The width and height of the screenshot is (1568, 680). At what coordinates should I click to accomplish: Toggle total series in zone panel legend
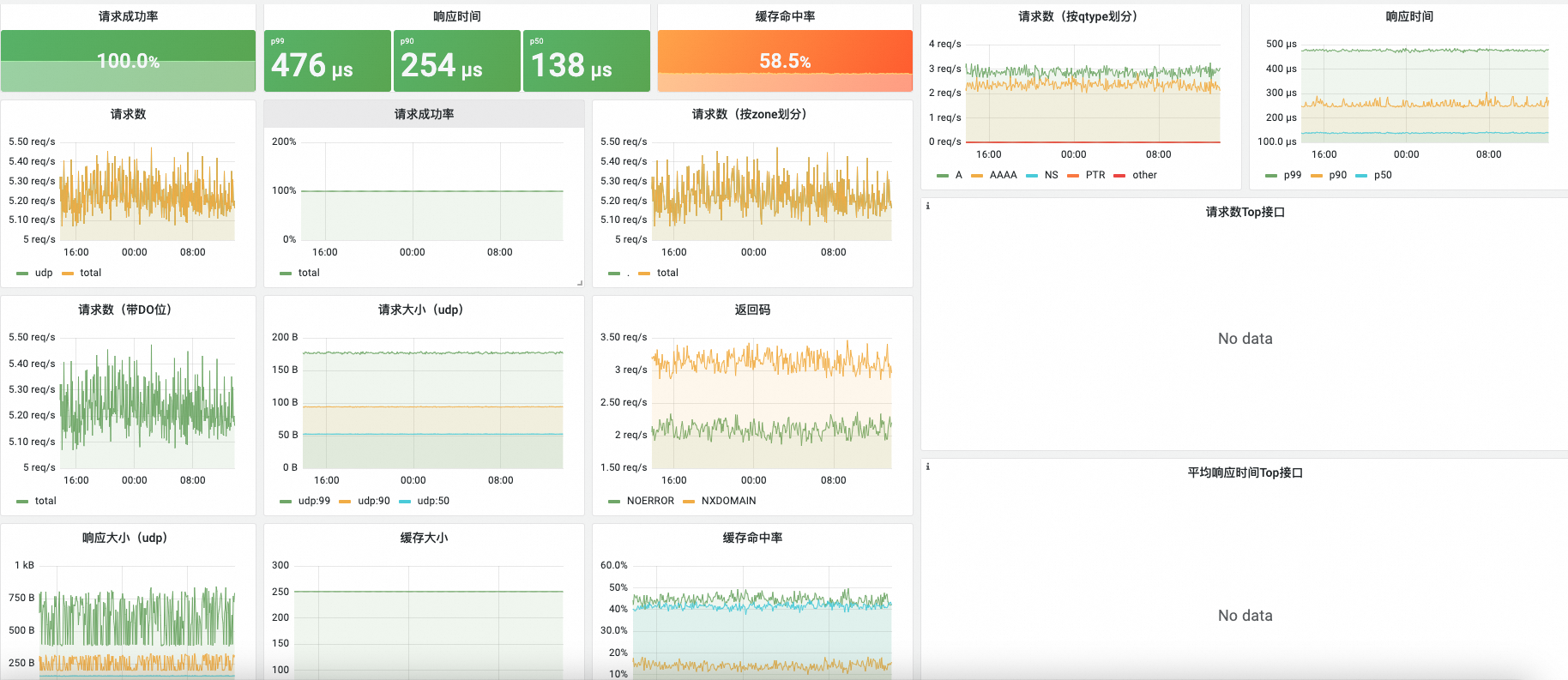point(667,273)
